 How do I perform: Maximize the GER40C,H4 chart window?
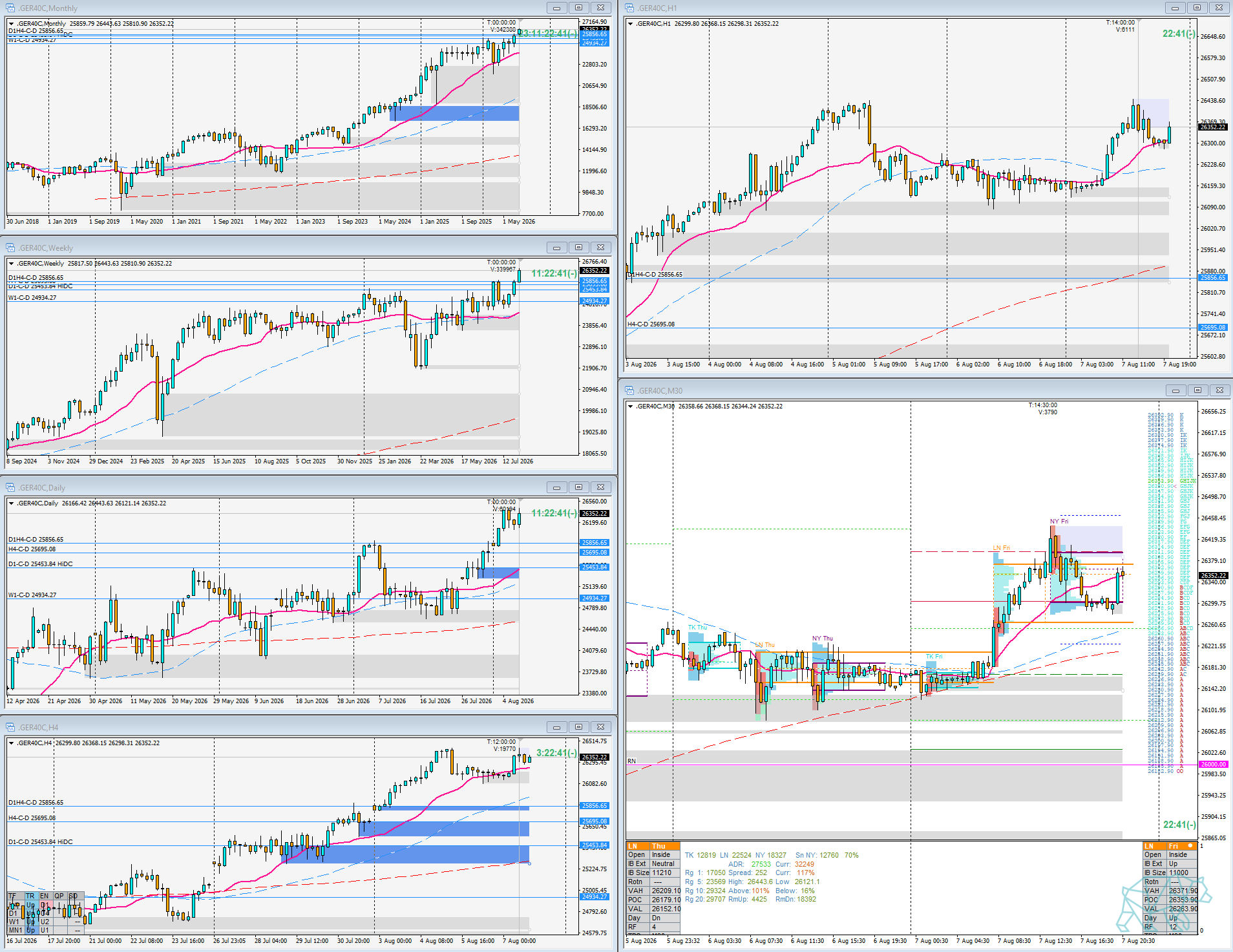(x=578, y=727)
